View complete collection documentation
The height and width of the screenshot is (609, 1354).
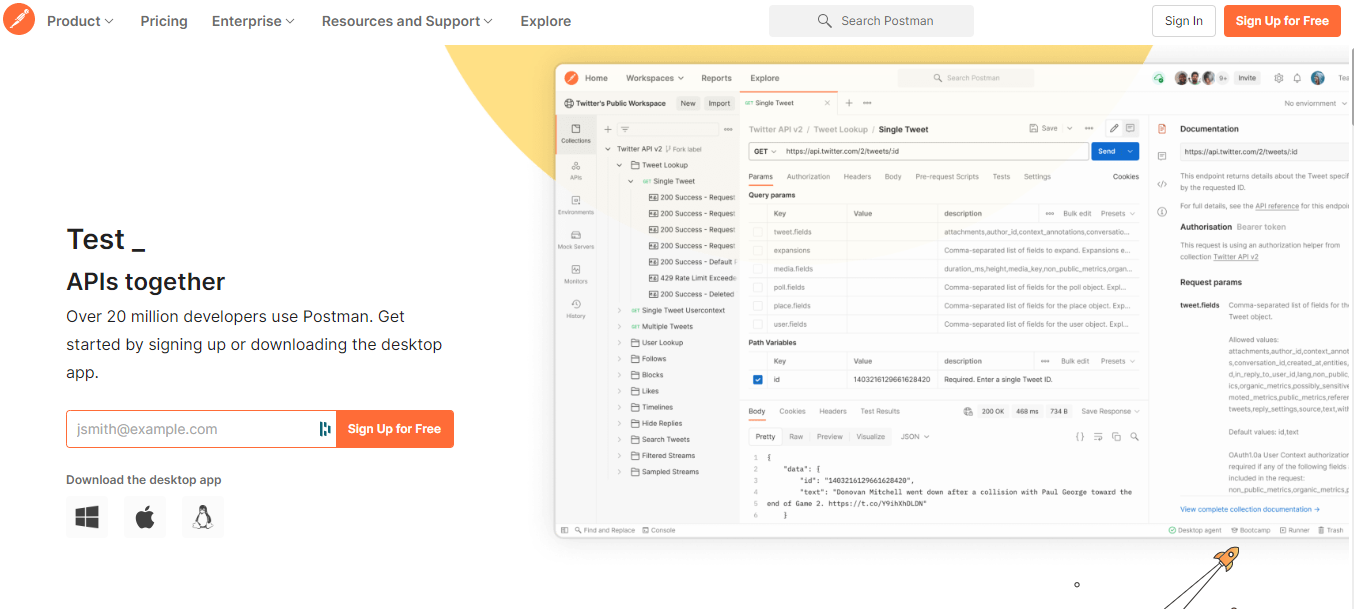[x=1249, y=509]
